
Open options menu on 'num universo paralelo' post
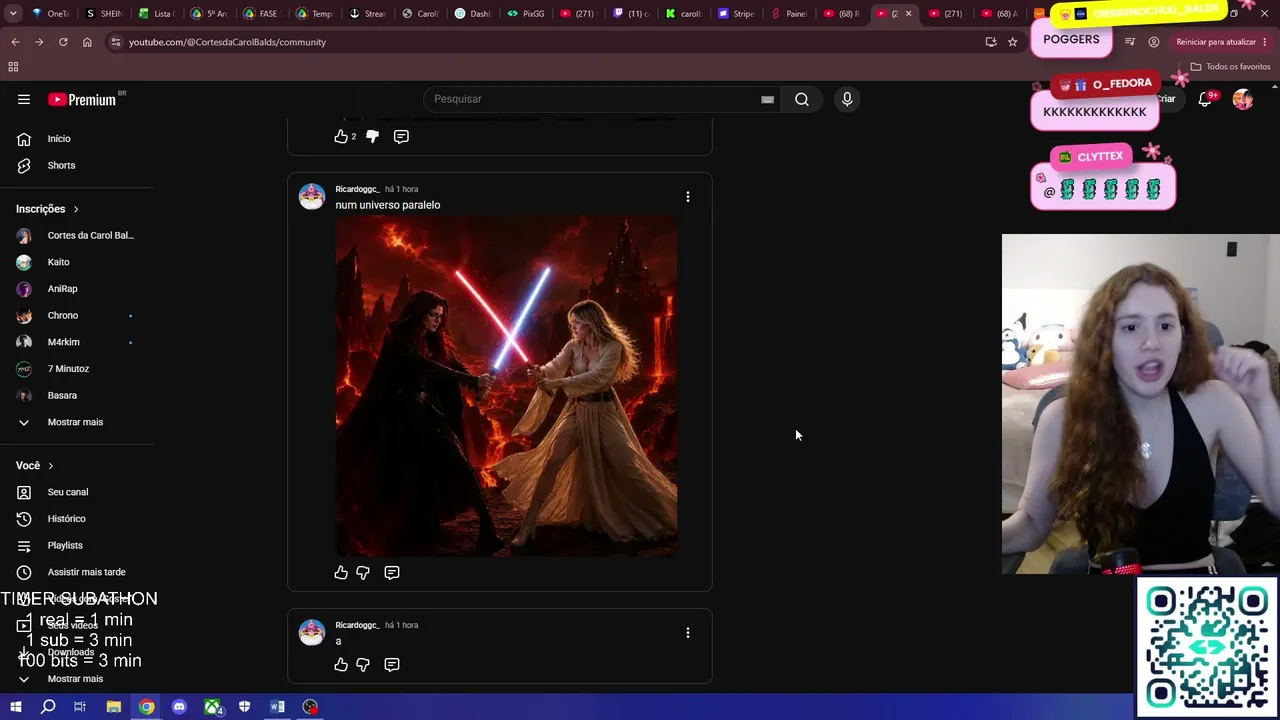click(688, 197)
